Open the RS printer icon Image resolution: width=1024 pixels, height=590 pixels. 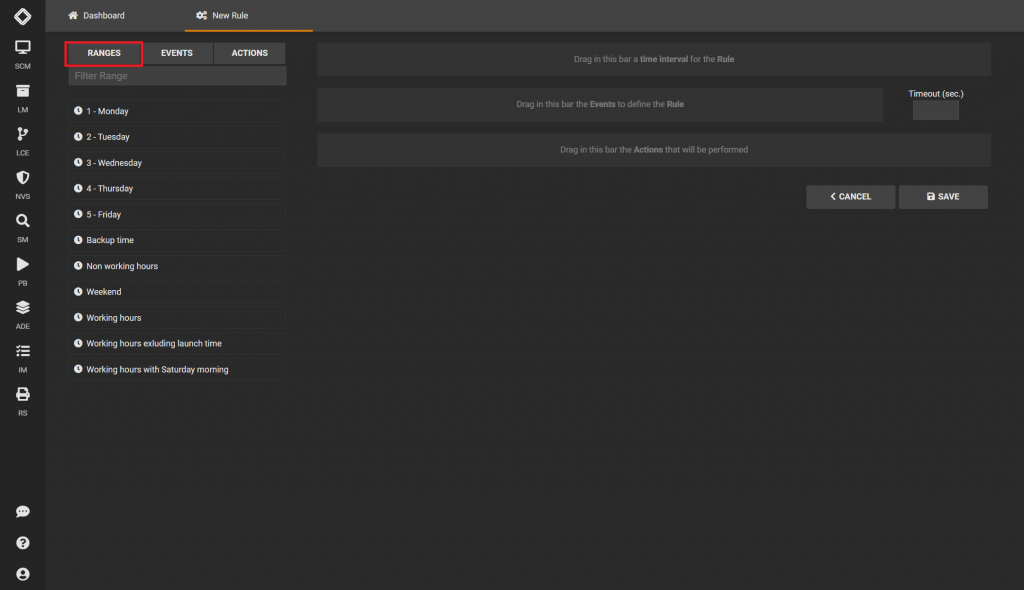coord(22,394)
